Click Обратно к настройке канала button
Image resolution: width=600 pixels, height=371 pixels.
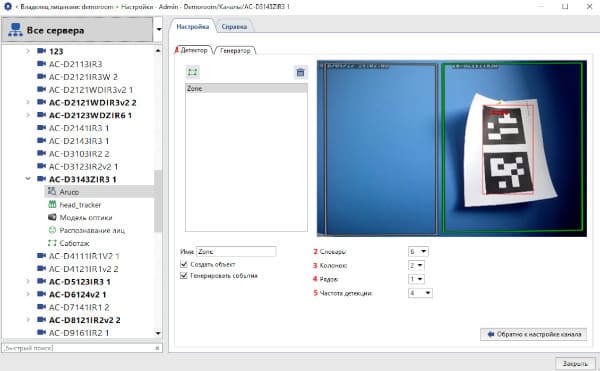pyautogui.click(x=533, y=334)
